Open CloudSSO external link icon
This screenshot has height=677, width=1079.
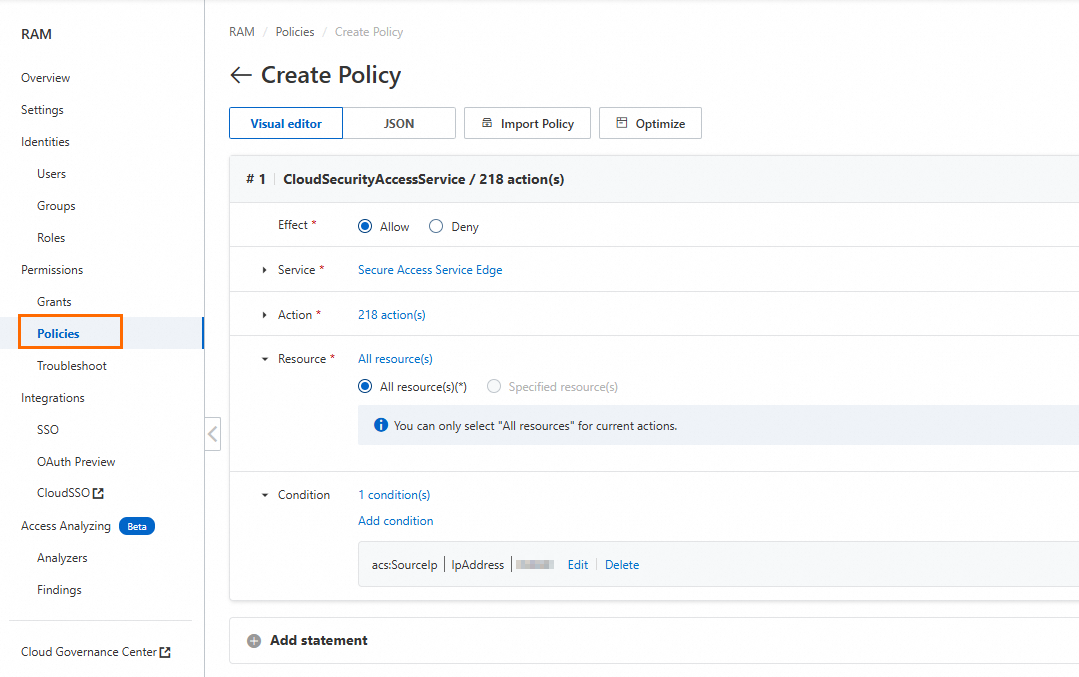(x=99, y=494)
